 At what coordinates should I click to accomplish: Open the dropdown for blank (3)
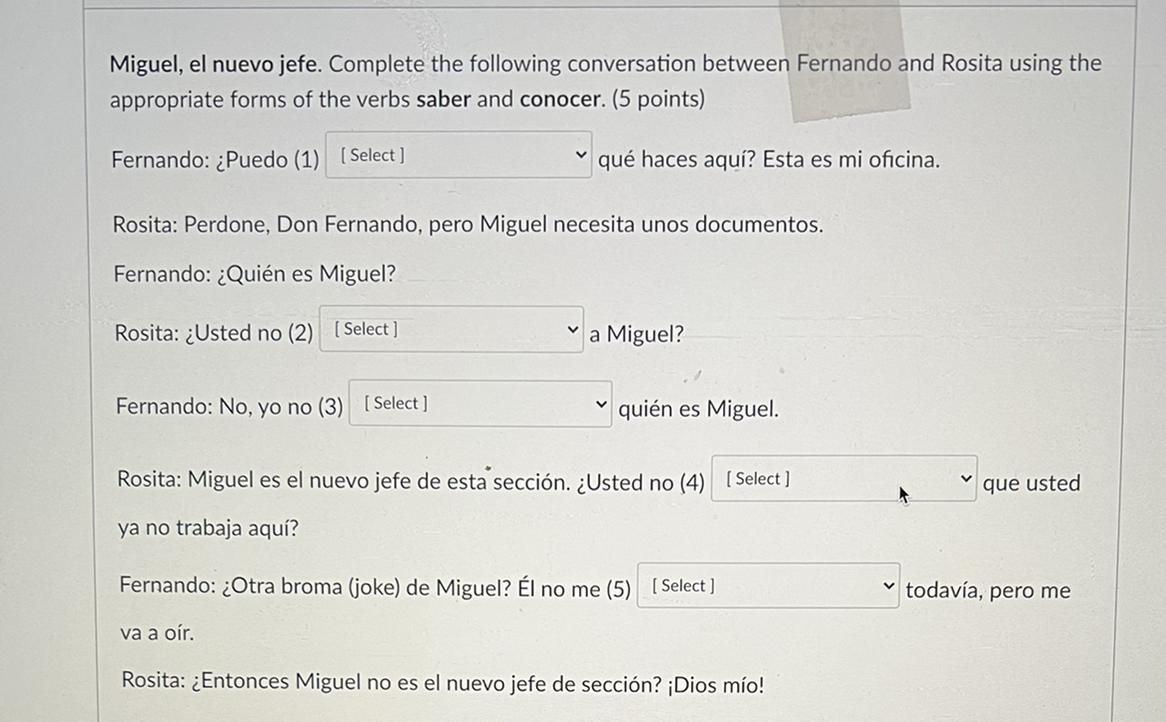pos(480,404)
